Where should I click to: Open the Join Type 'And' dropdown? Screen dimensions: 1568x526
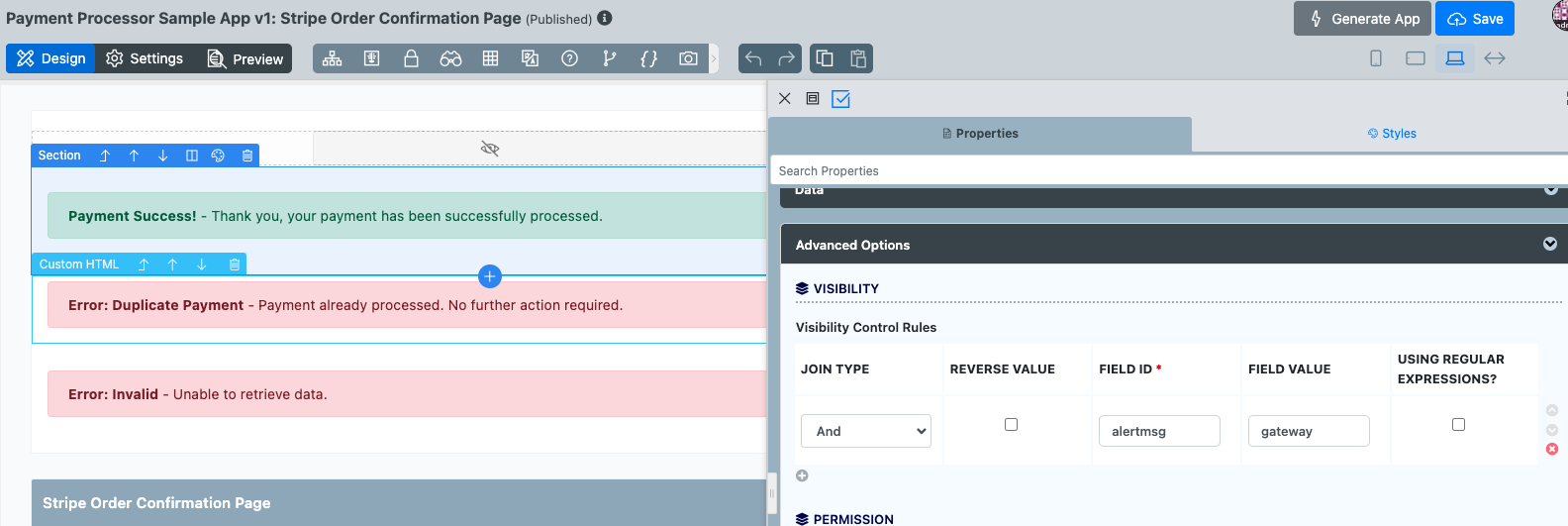(866, 431)
